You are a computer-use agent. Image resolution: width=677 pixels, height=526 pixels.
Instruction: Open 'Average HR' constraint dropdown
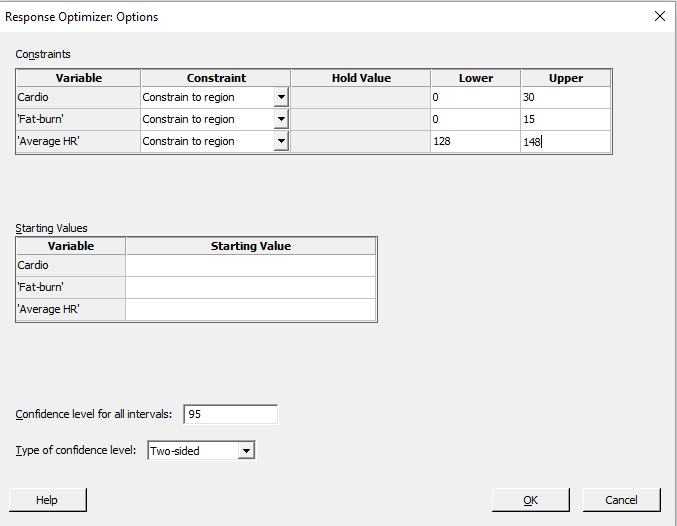point(281,142)
